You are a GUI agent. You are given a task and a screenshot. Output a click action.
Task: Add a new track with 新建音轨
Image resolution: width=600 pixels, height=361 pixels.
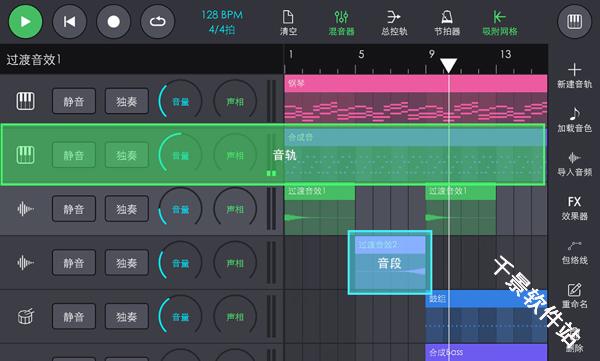(574, 76)
